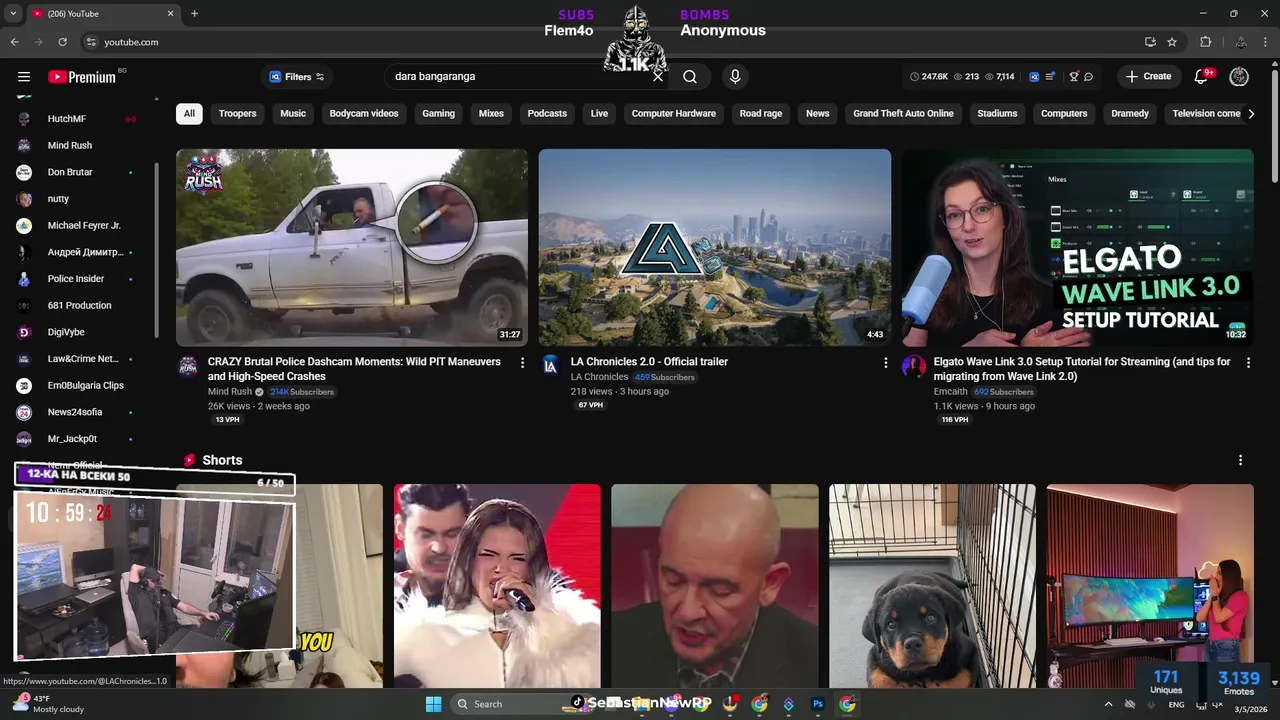
Task: Click the Emcaith channel avatar
Action: pyautogui.click(x=913, y=366)
